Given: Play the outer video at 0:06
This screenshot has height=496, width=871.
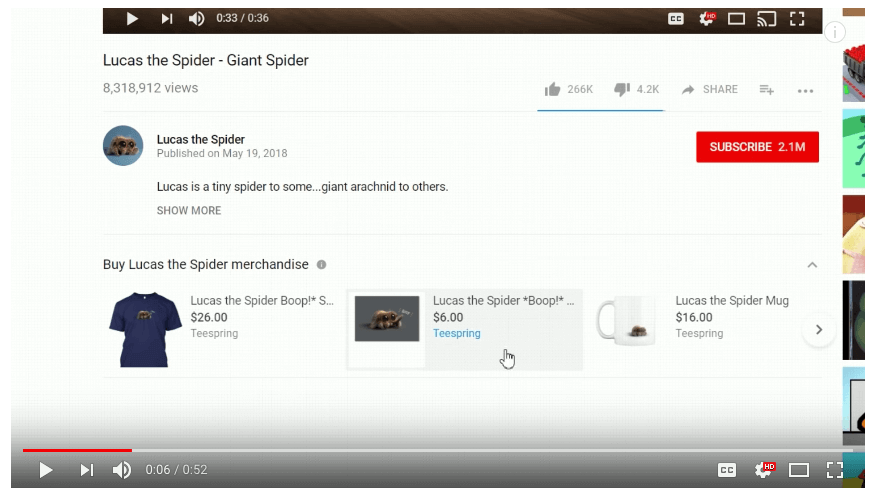Looking at the screenshot, I should pos(46,470).
